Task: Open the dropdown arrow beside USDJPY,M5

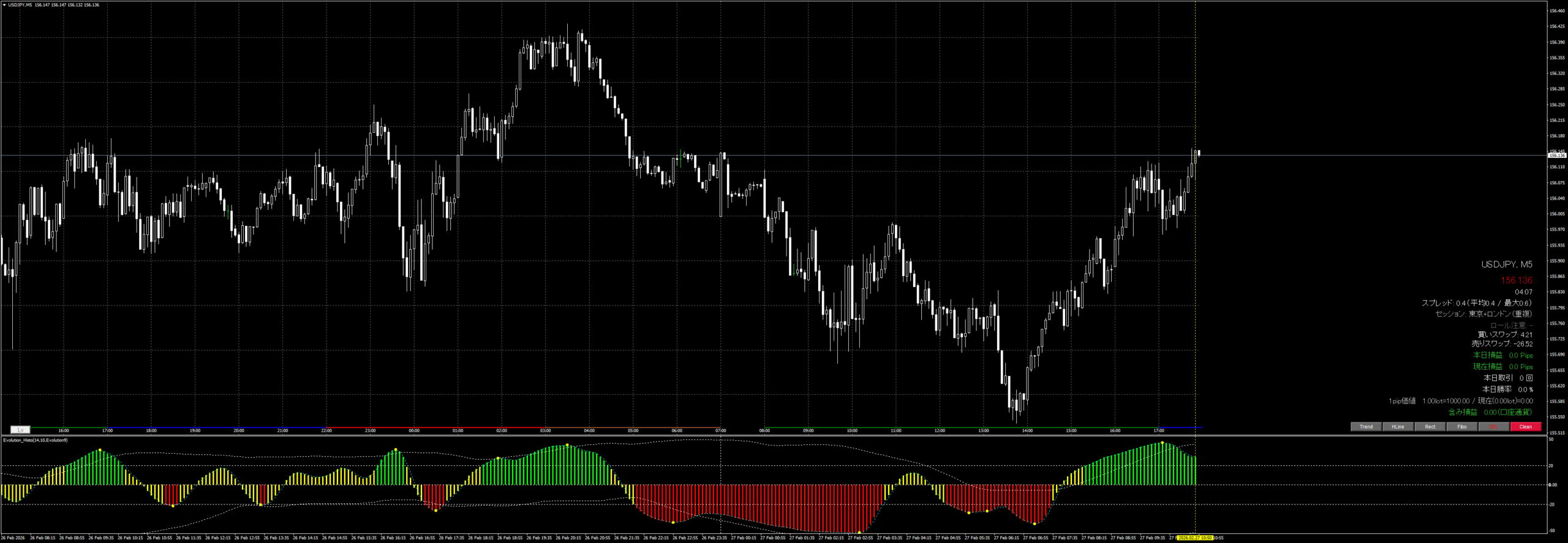Action: pyautogui.click(x=4, y=5)
